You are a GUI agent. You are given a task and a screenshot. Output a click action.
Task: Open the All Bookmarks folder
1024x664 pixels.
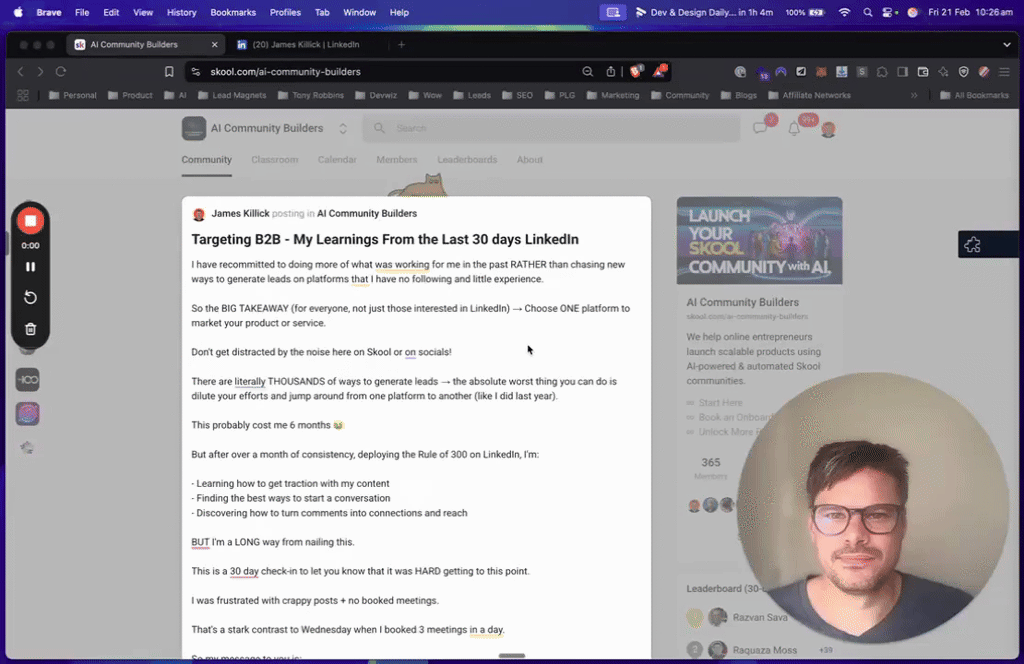pyautogui.click(x=974, y=95)
